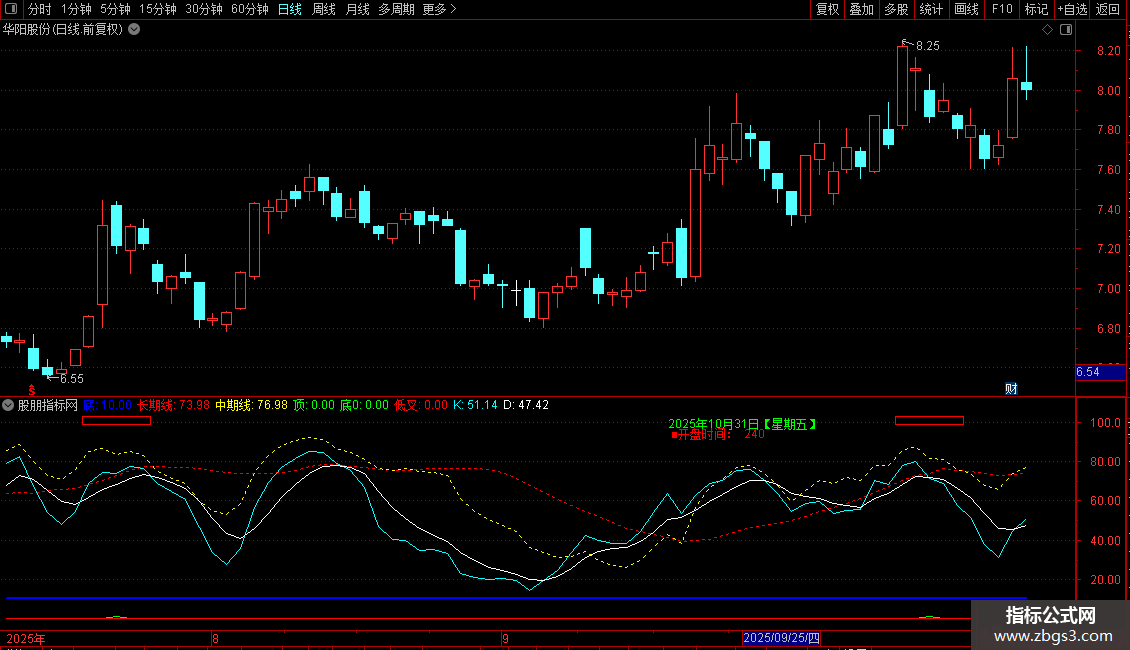Viewport: 1130px width, 650px height.
Task: Click the 8.25 high price label
Action: 927,46
